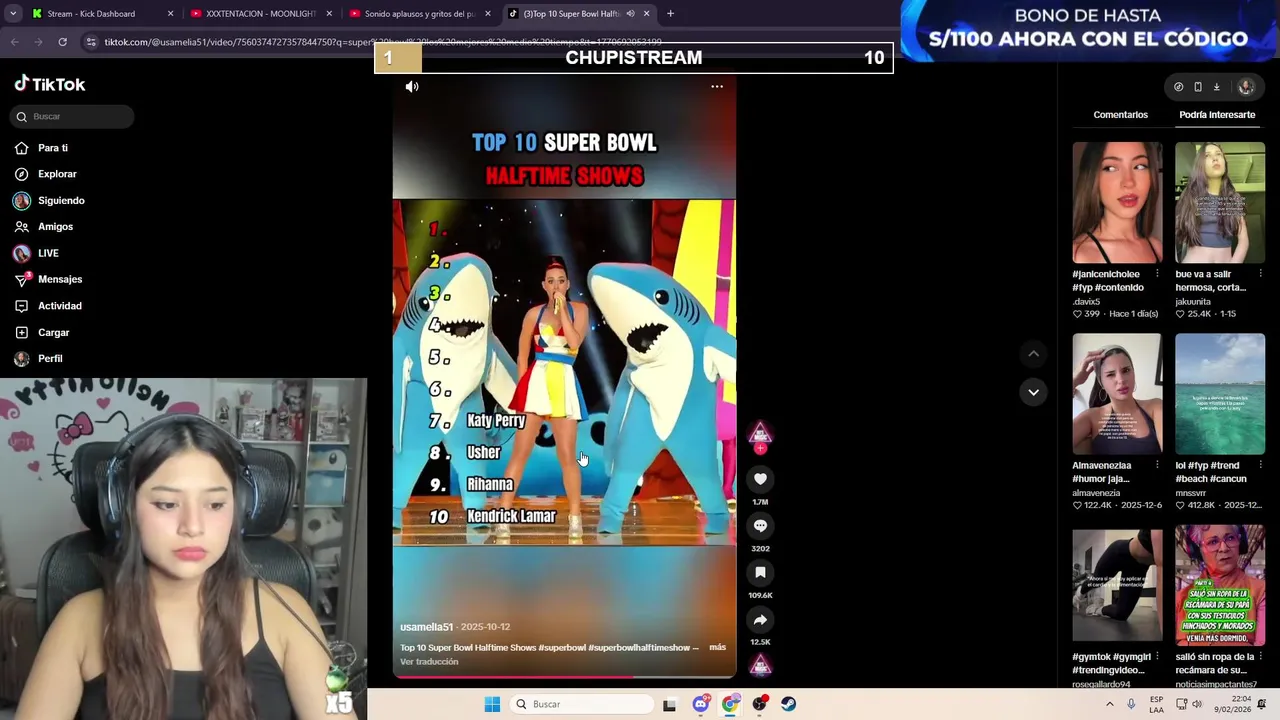The height and width of the screenshot is (720, 1280).
Task: Open comments via the speech bubble icon
Action: pos(760,526)
